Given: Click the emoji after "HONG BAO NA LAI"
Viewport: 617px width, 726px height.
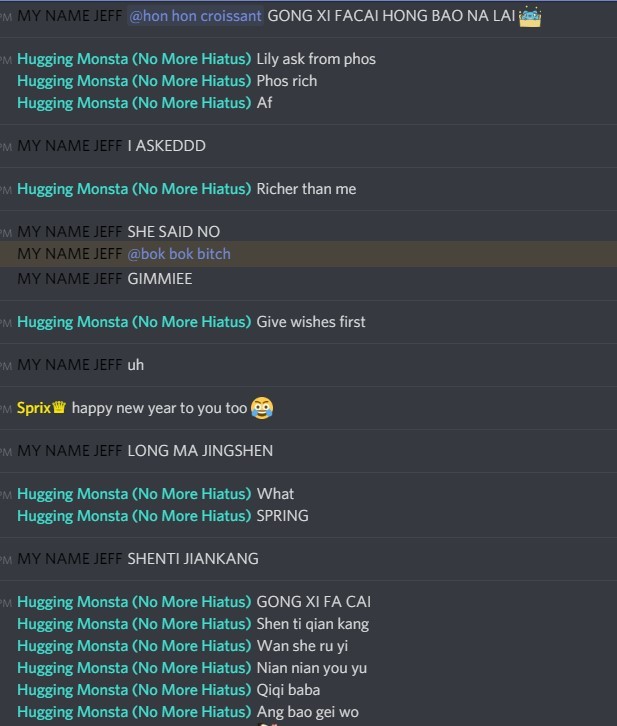Looking at the screenshot, I should (x=530, y=16).
